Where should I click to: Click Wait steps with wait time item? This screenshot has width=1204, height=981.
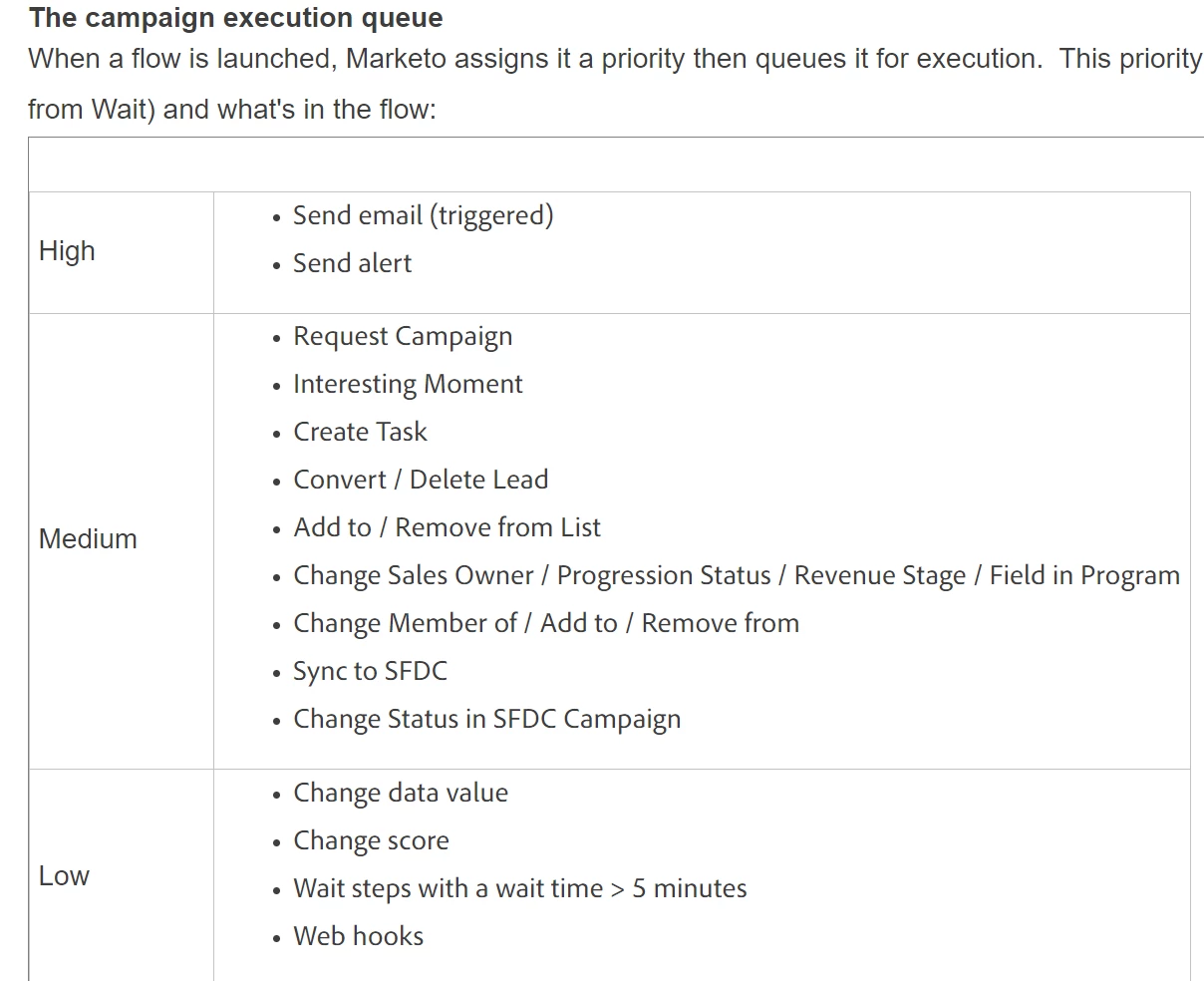(520, 888)
